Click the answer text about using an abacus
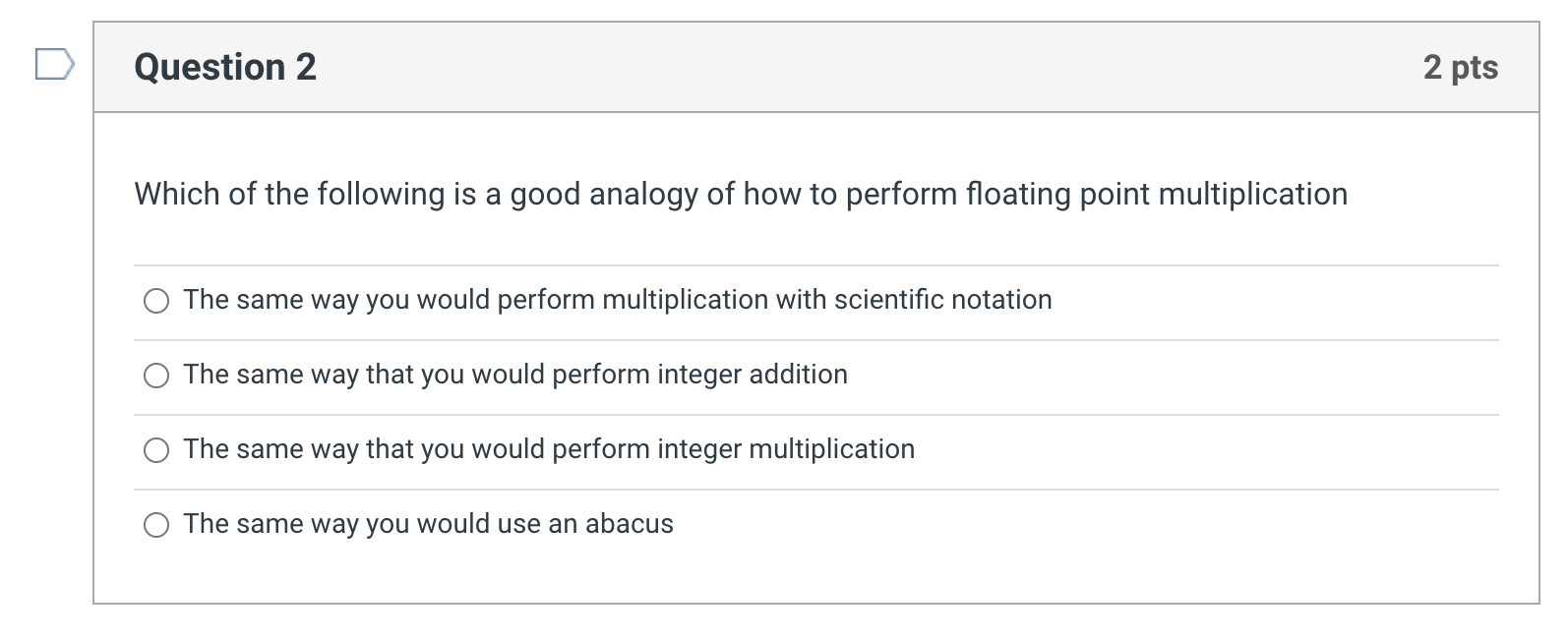 (x=428, y=524)
